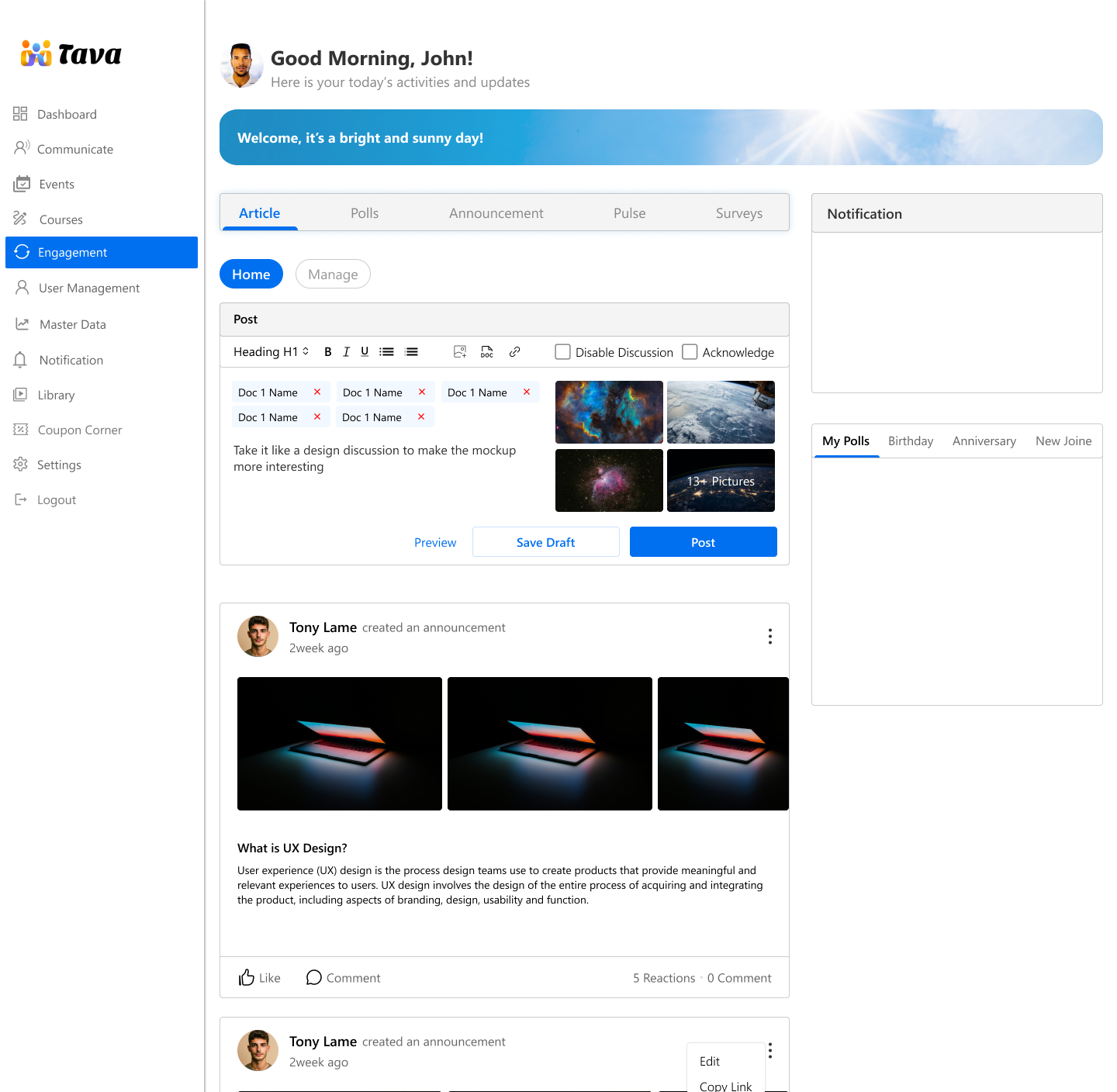Screen dimensions: 1117x1092
Task: Like Tony Lame's UX Design announcement
Action: tap(260, 978)
